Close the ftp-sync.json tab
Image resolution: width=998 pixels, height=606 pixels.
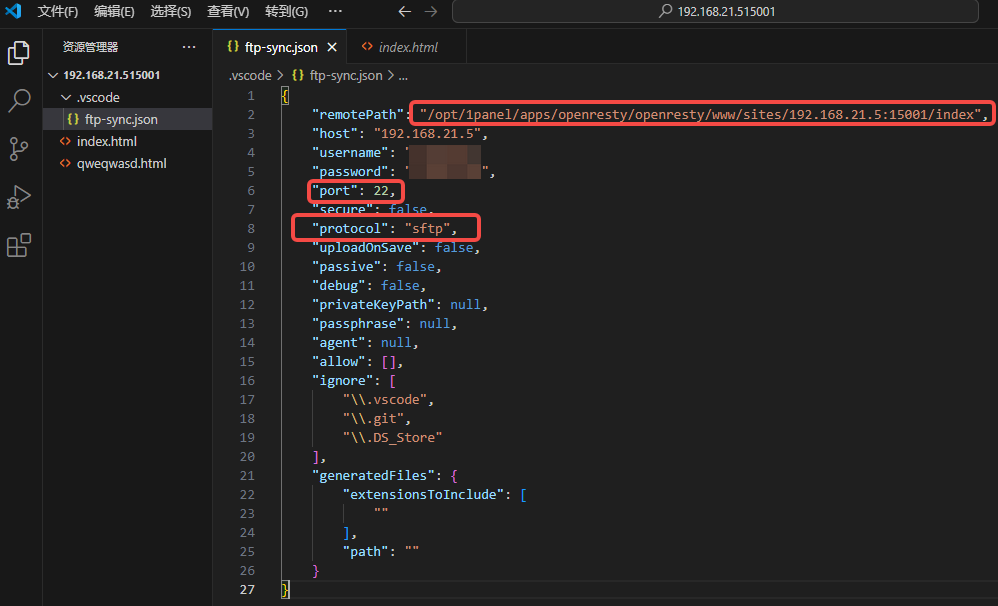[x=332, y=47]
